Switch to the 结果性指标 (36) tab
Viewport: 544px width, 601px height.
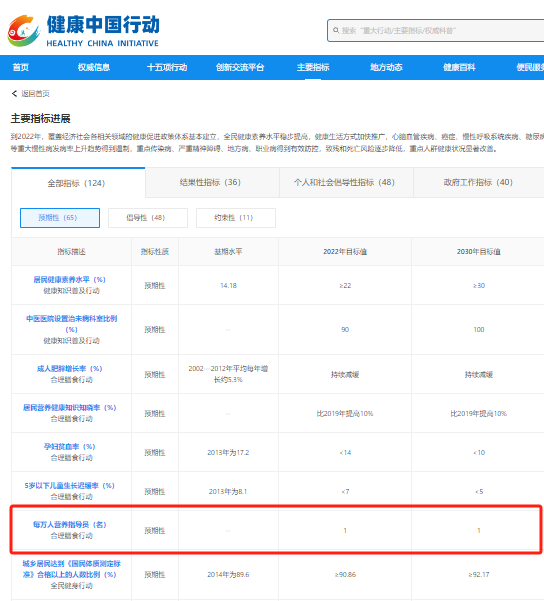point(212,182)
